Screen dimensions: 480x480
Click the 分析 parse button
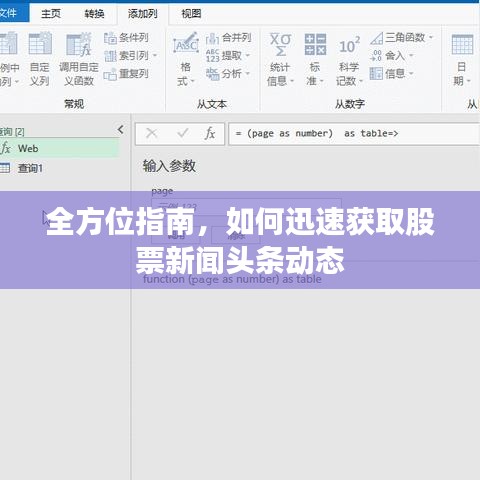224,74
